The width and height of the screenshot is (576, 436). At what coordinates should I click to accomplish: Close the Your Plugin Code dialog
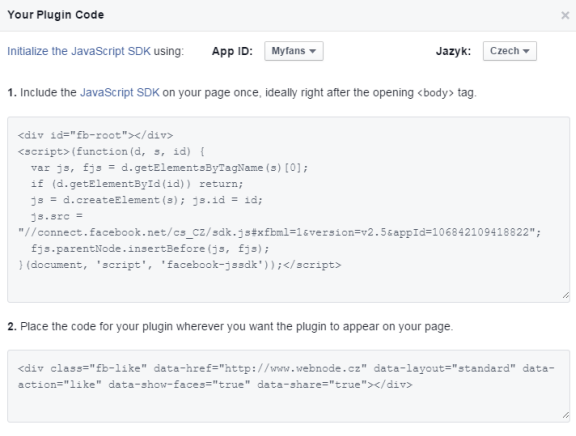point(565,15)
